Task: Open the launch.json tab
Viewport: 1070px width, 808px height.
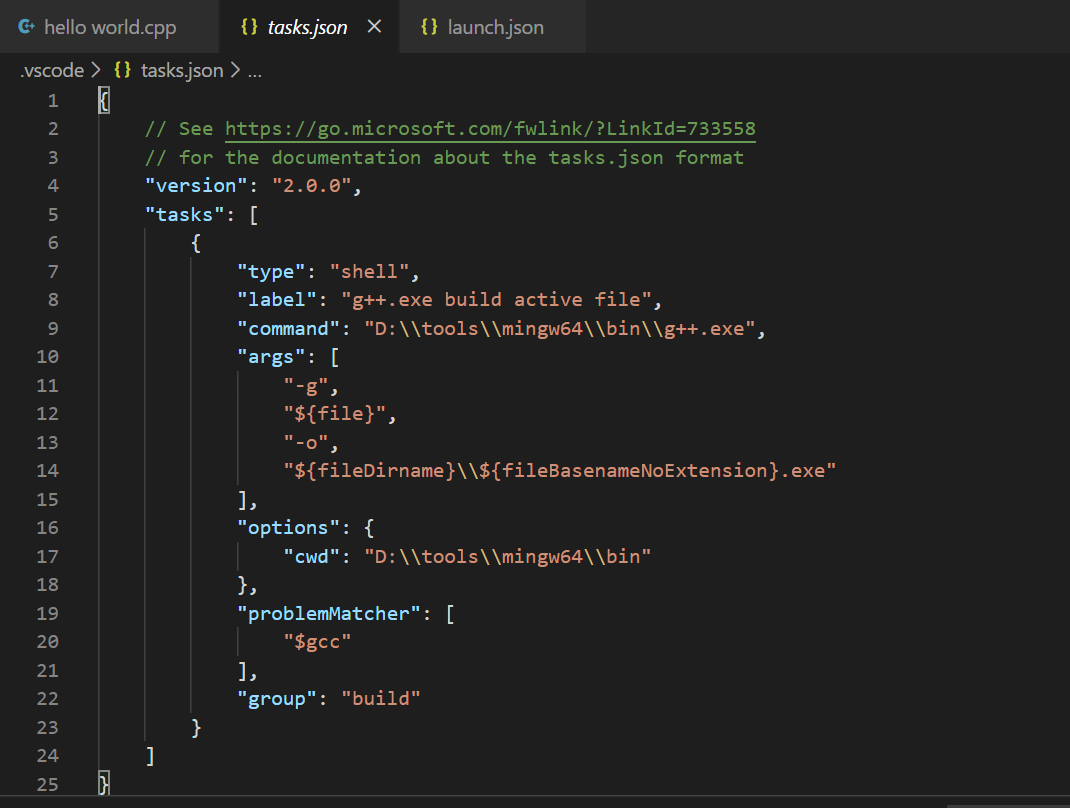Action: pos(496,27)
